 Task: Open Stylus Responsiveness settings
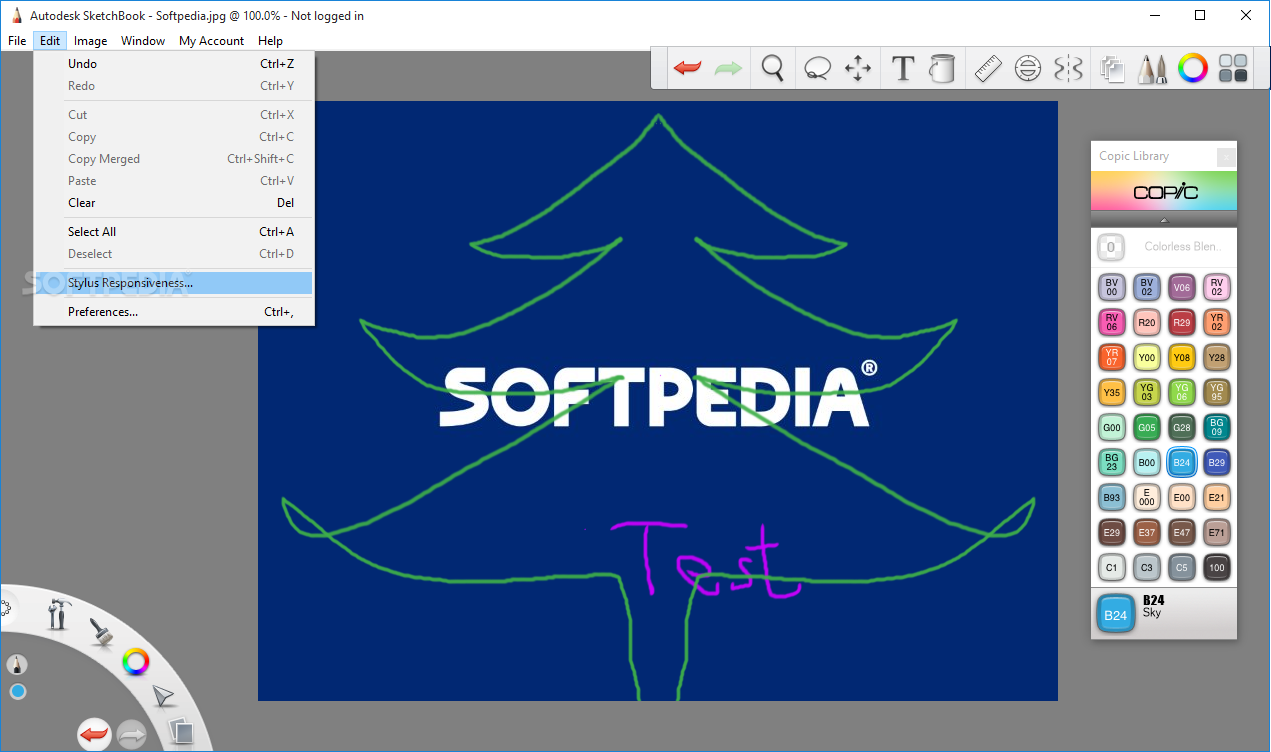point(174,283)
